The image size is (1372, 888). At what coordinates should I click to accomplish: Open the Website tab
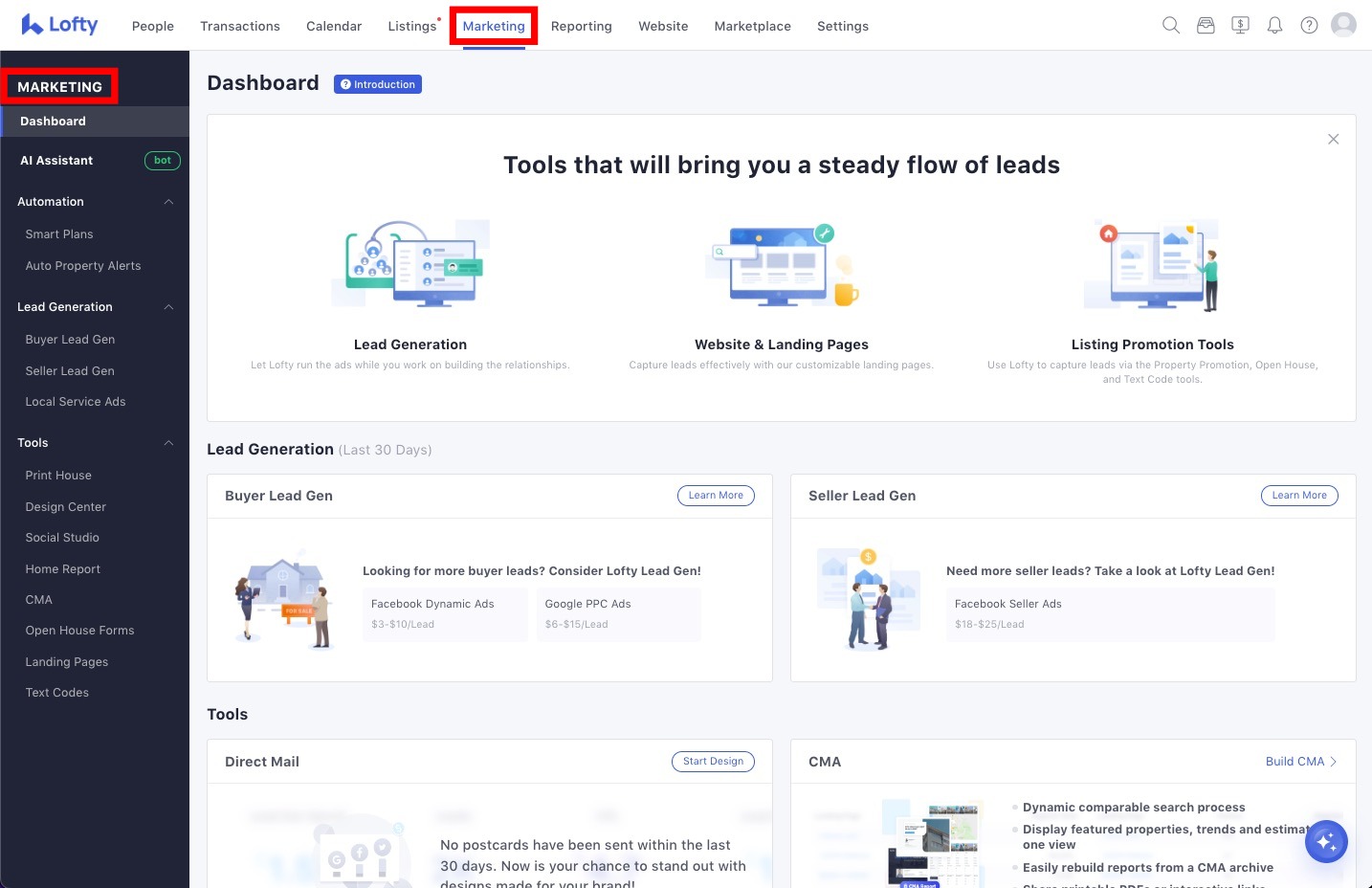[x=663, y=26]
